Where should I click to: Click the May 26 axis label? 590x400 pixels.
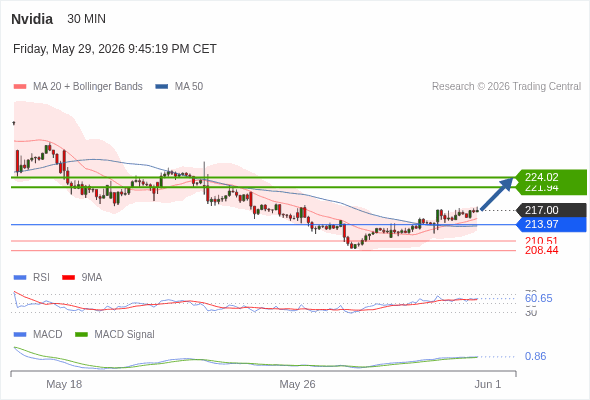pyautogui.click(x=297, y=384)
